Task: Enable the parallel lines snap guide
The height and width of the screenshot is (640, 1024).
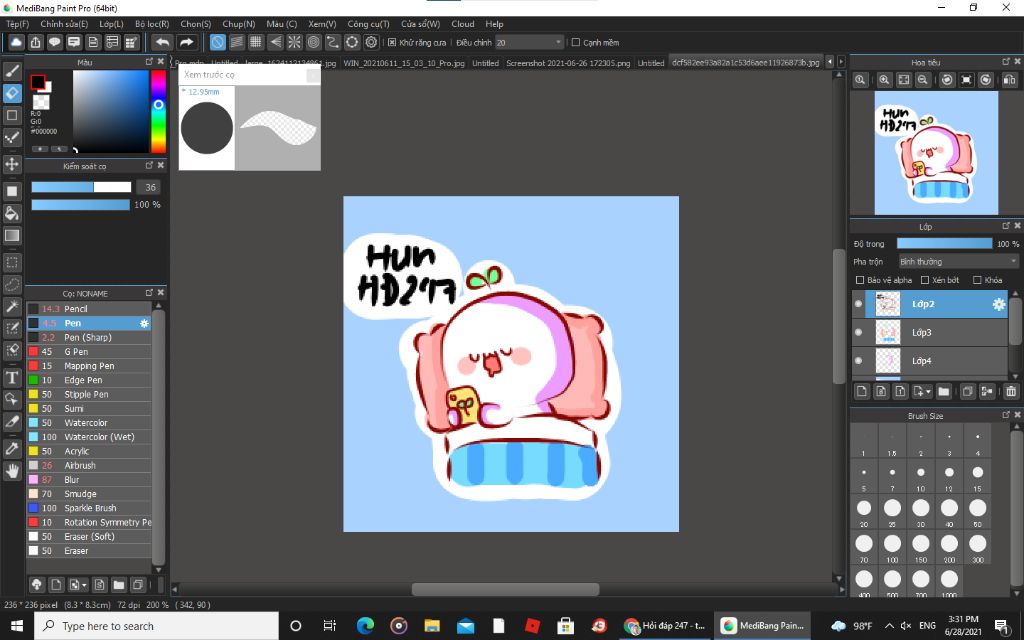Action: click(x=236, y=42)
